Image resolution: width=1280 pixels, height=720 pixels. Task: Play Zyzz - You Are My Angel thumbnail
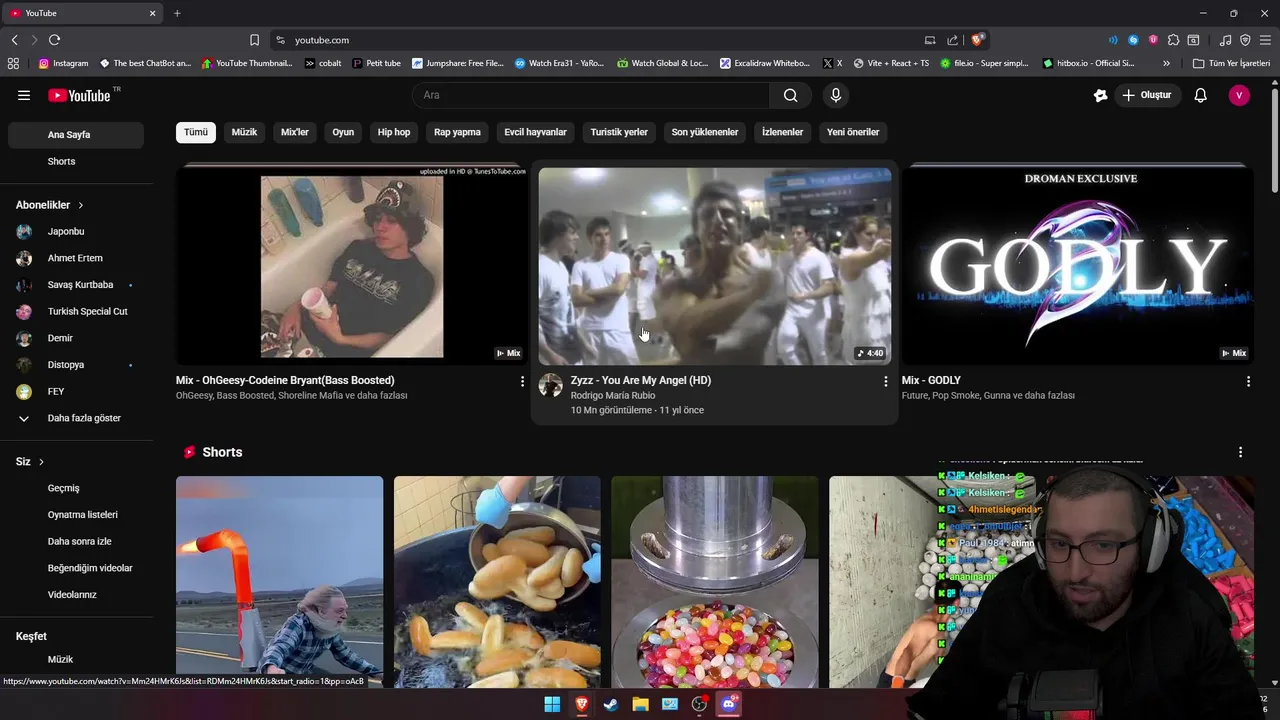[x=714, y=265]
